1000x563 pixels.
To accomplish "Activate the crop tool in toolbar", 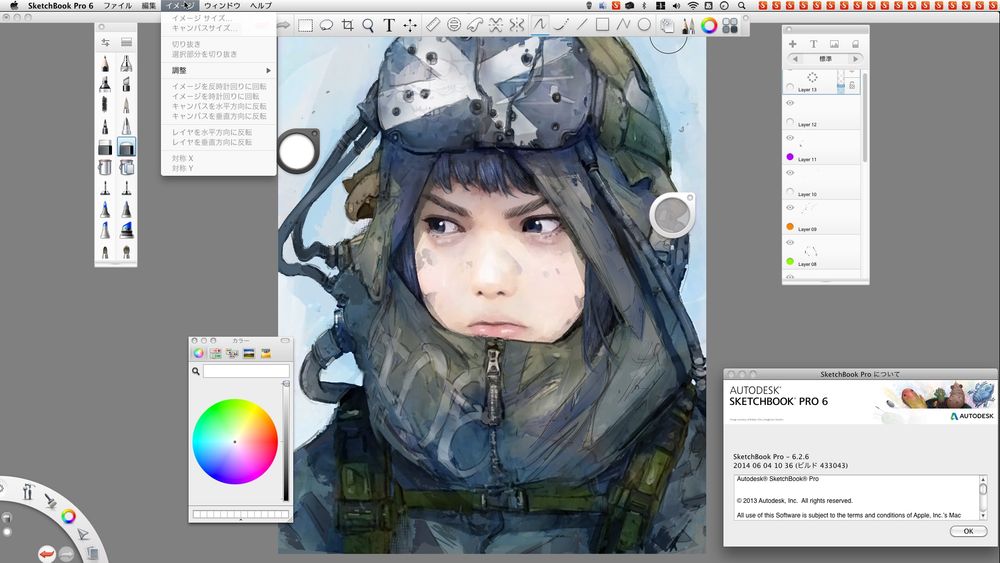I will click(x=347, y=25).
